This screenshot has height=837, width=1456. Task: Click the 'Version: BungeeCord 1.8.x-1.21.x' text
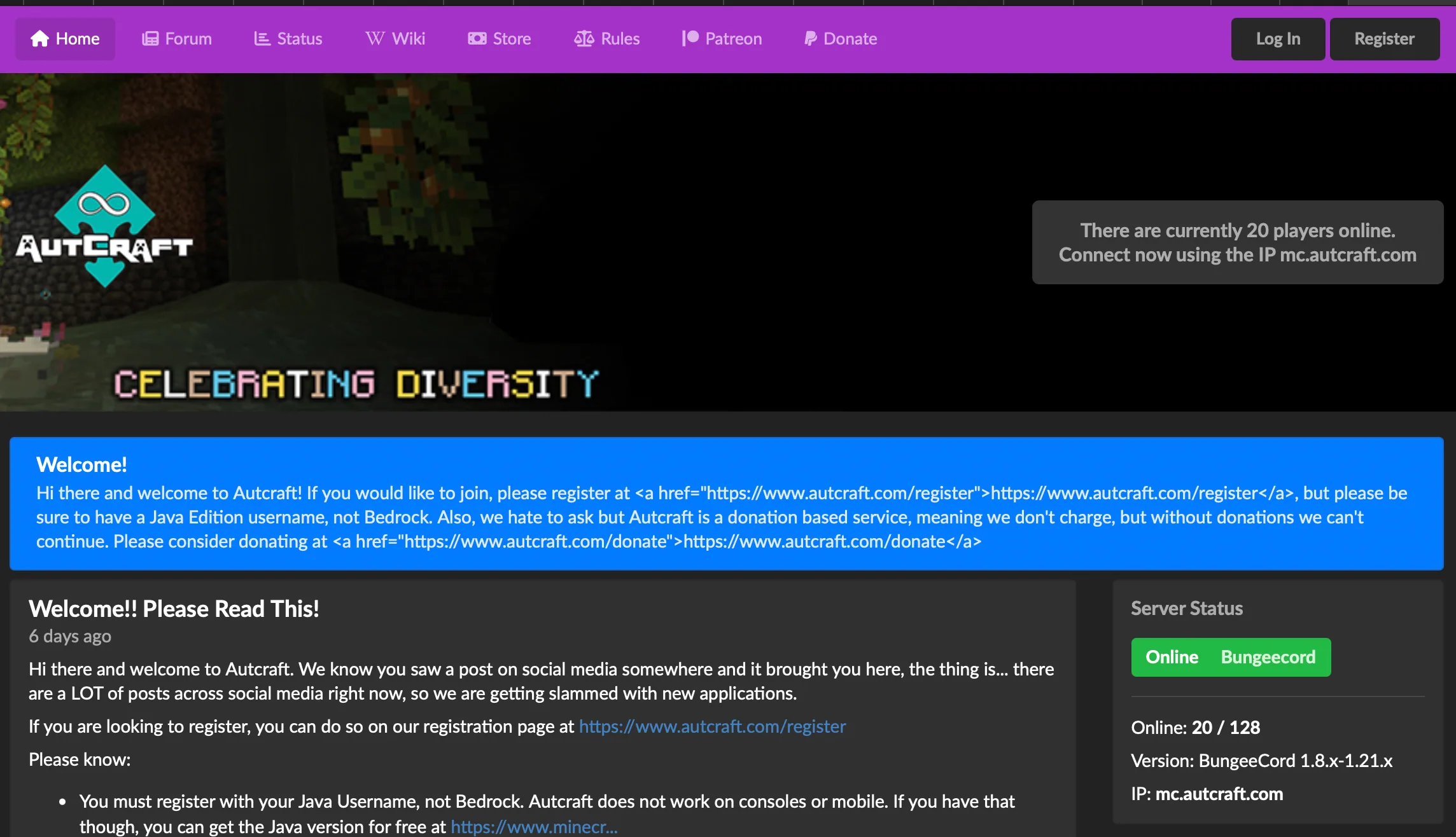tap(1262, 761)
